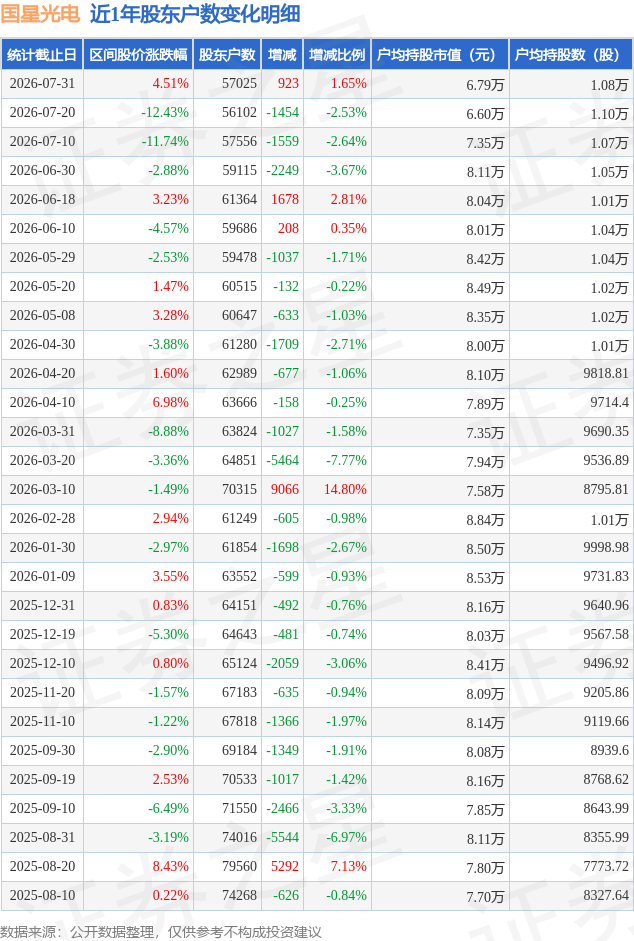
Task: Click the 2026-03-10 date cell
Action: pyautogui.click(x=42, y=489)
